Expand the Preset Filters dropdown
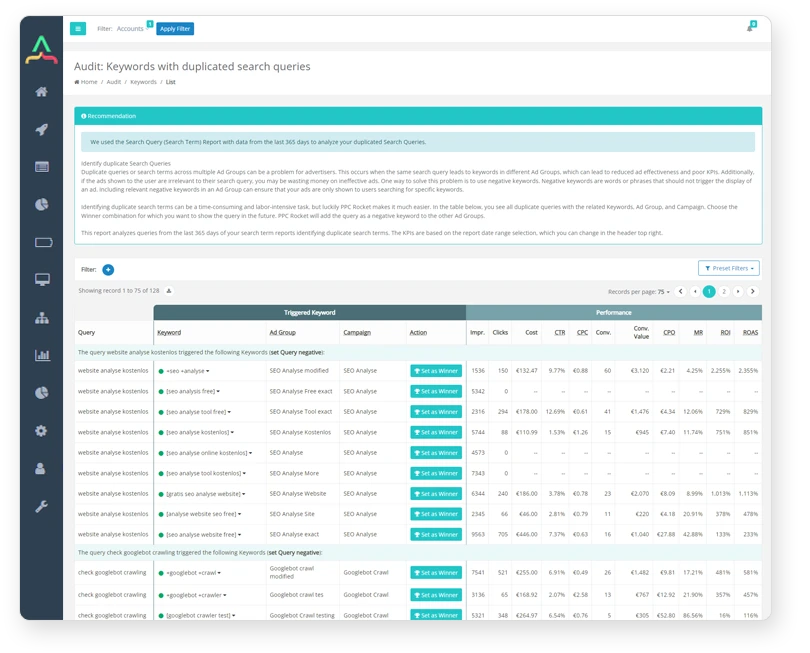810x653 pixels. point(728,268)
